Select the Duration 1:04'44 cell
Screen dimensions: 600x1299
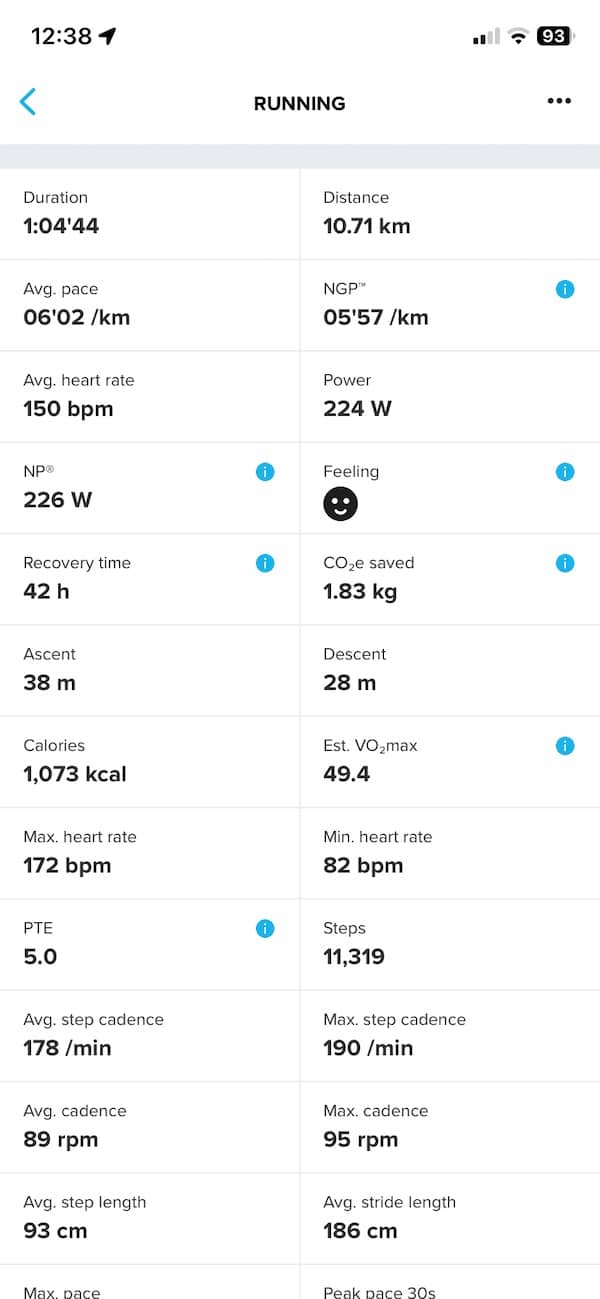[x=150, y=213]
